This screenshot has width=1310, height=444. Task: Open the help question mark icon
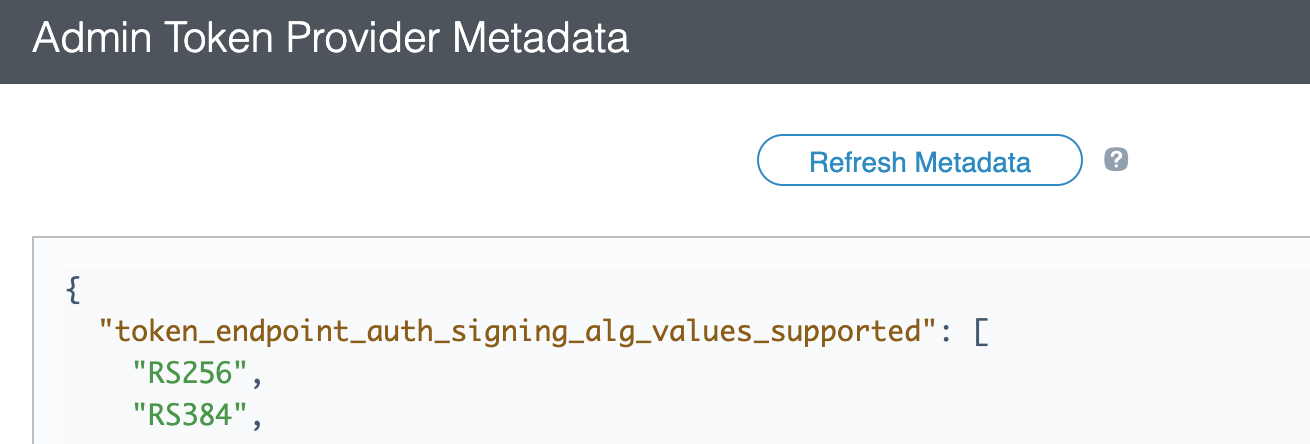pyautogui.click(x=1116, y=160)
